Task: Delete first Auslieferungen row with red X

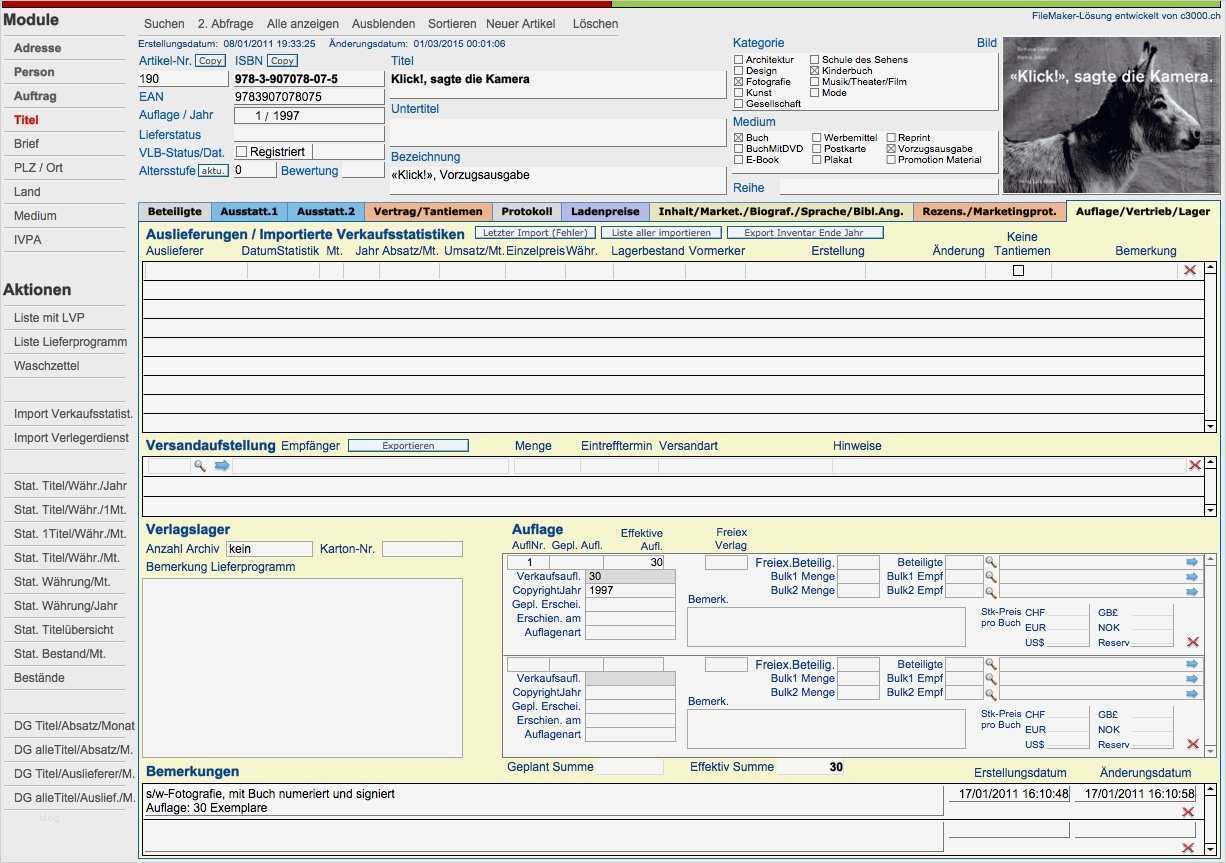Action: tap(1189, 270)
